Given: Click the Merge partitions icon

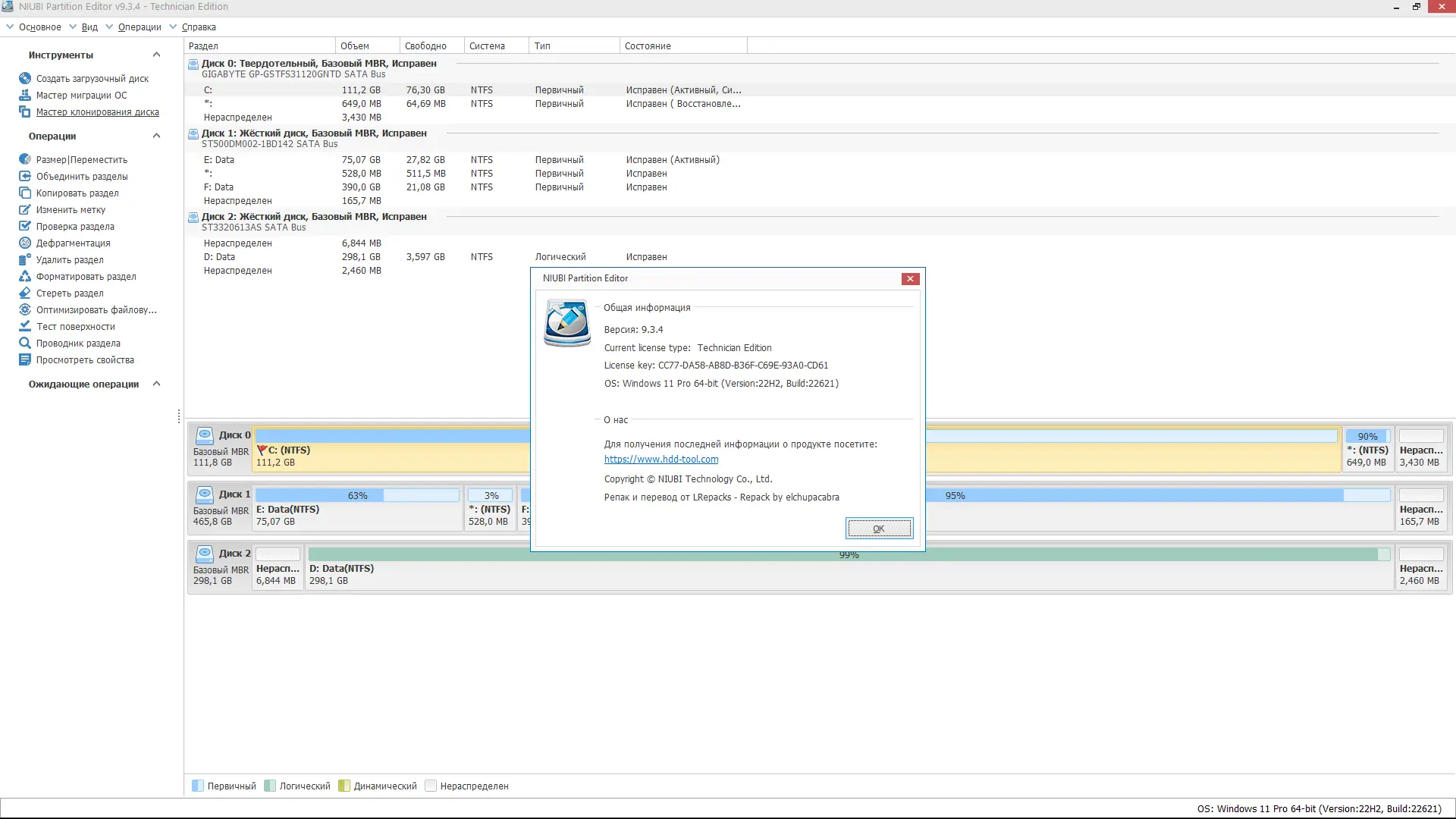Looking at the screenshot, I should click(25, 176).
